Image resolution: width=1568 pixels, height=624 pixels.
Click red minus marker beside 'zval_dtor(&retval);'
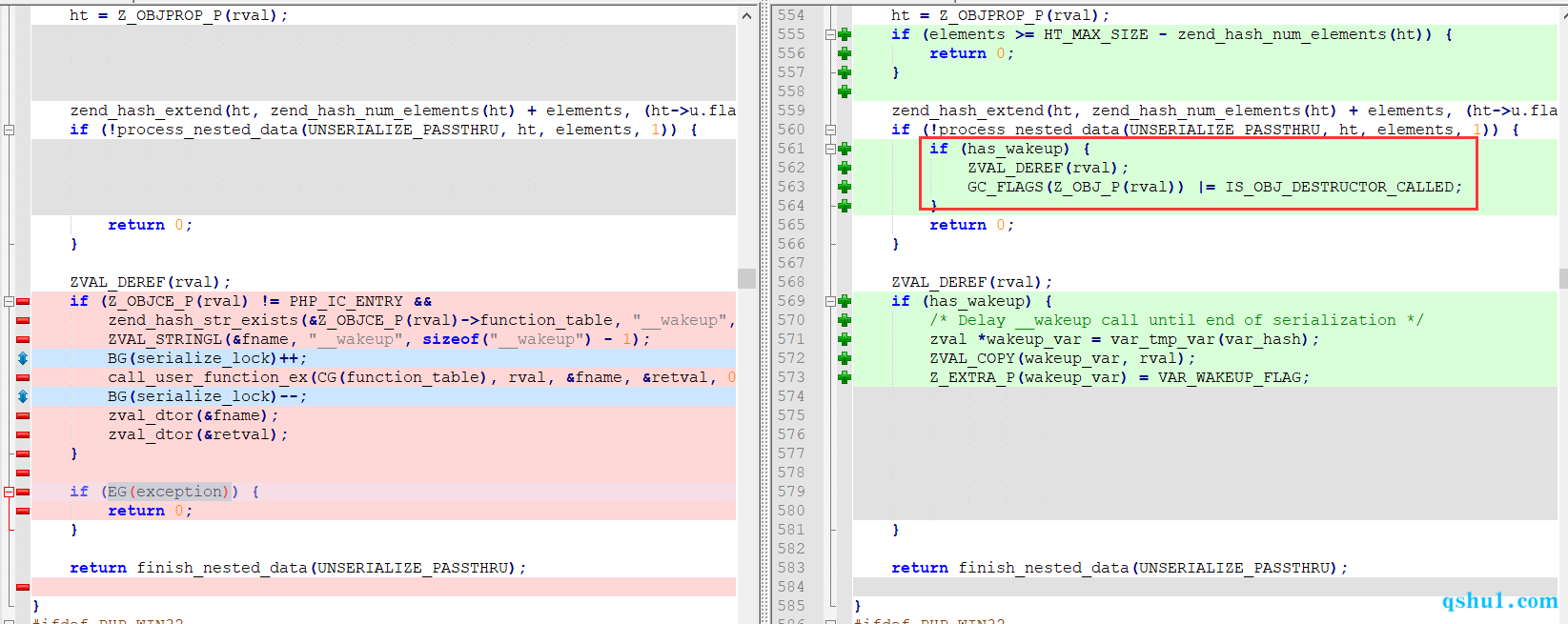tap(23, 434)
